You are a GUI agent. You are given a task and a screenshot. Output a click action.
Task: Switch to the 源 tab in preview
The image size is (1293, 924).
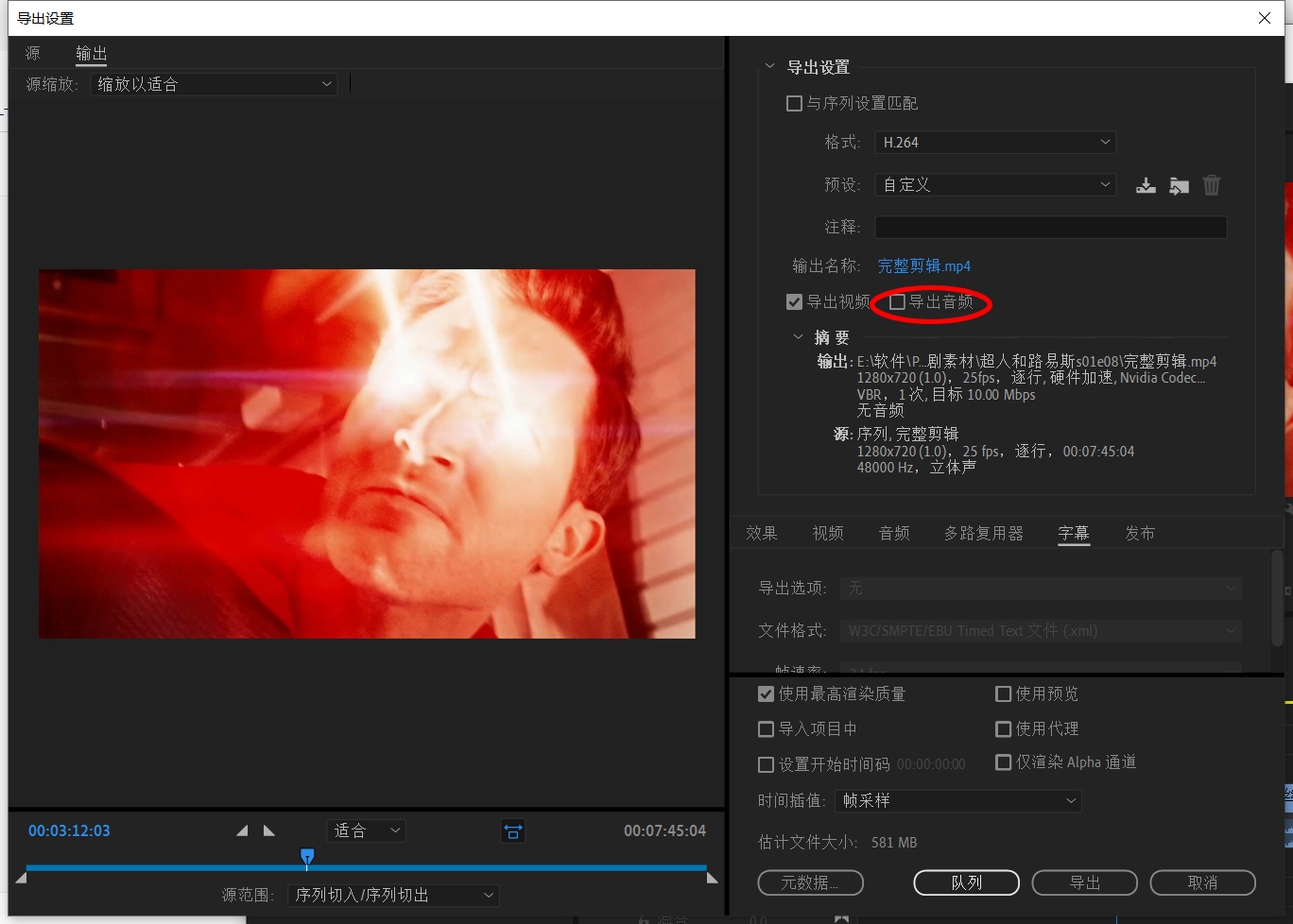(x=32, y=53)
